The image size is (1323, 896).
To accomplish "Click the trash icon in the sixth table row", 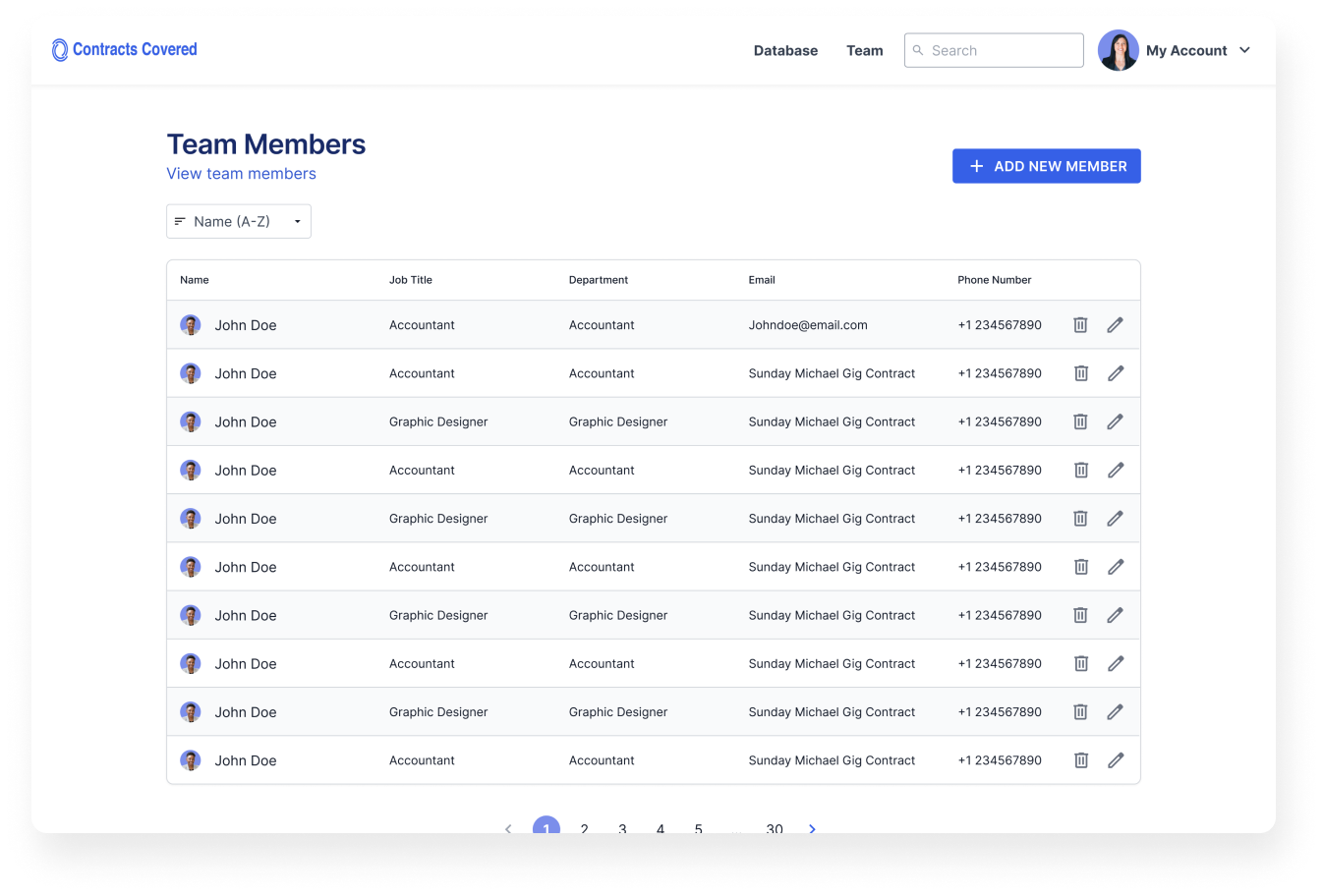I will click(x=1080, y=567).
